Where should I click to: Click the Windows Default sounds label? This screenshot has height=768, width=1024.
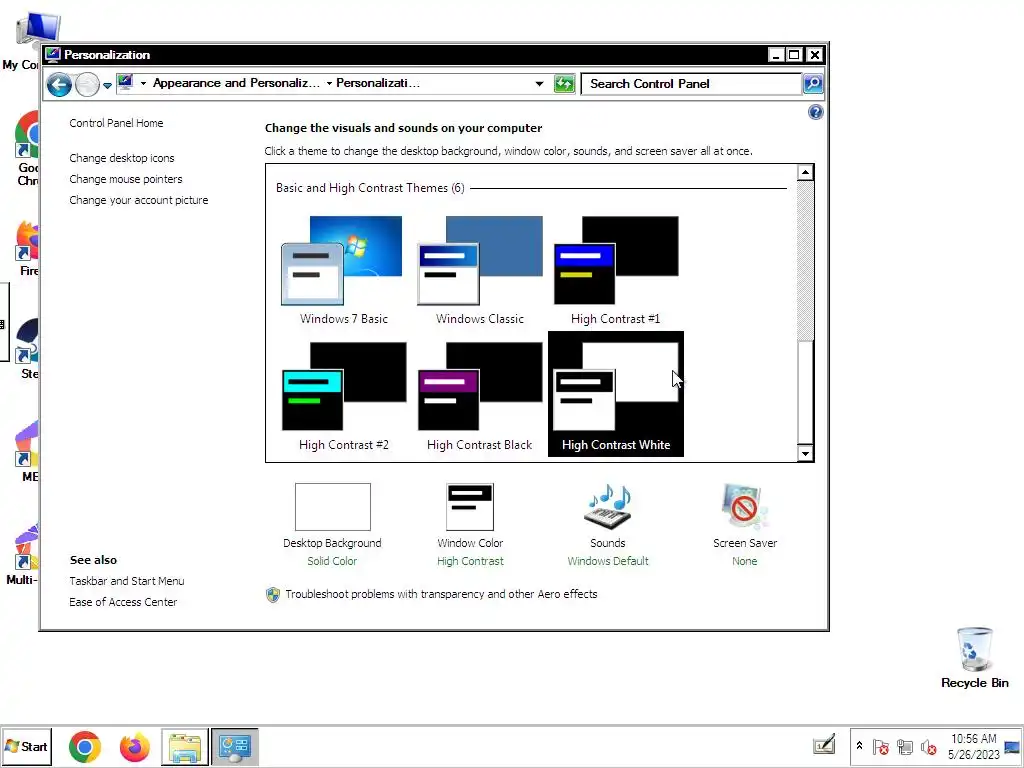pyautogui.click(x=608, y=561)
